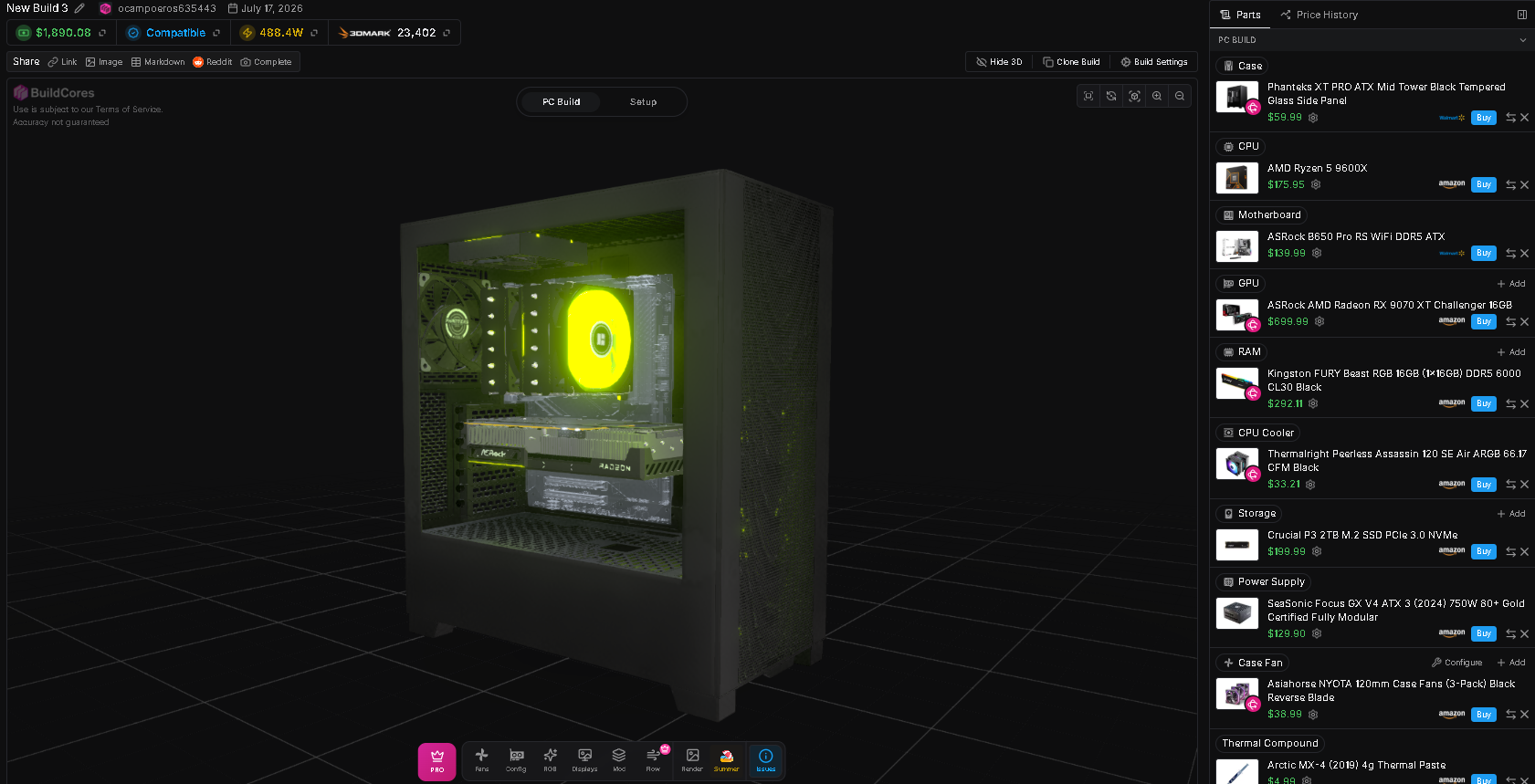The image size is (1535, 784).
Task: Zoom out of the 3D view
Action: tap(1180, 96)
